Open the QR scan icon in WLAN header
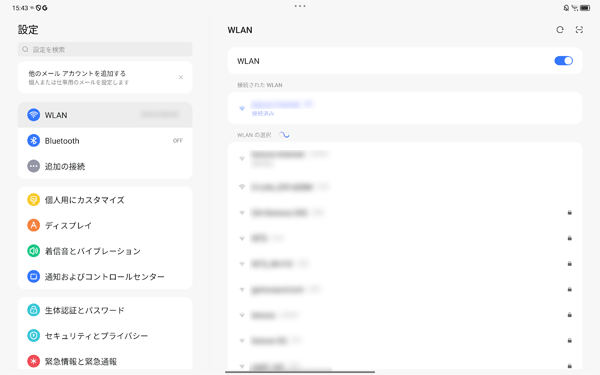 click(579, 30)
